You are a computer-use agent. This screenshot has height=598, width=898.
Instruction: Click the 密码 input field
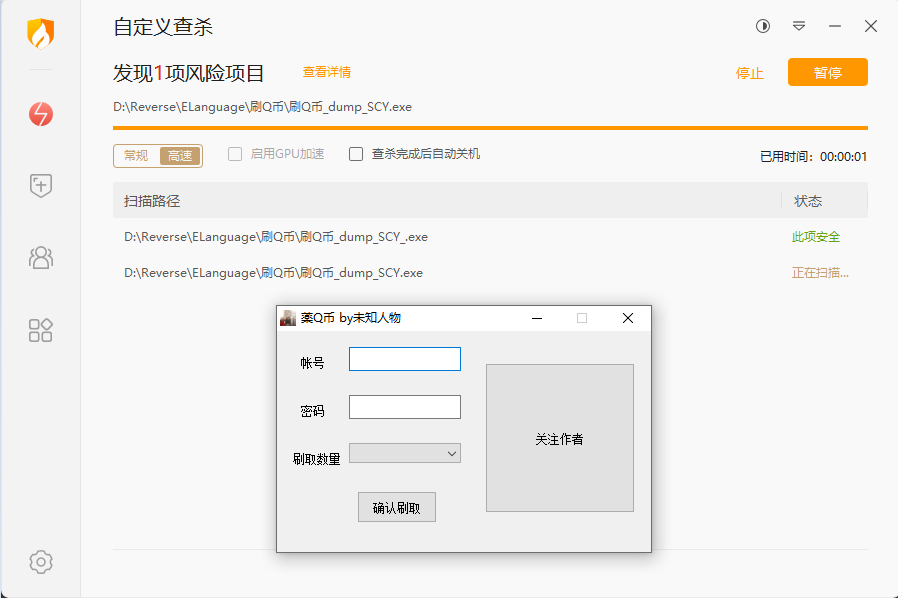pyautogui.click(x=404, y=408)
